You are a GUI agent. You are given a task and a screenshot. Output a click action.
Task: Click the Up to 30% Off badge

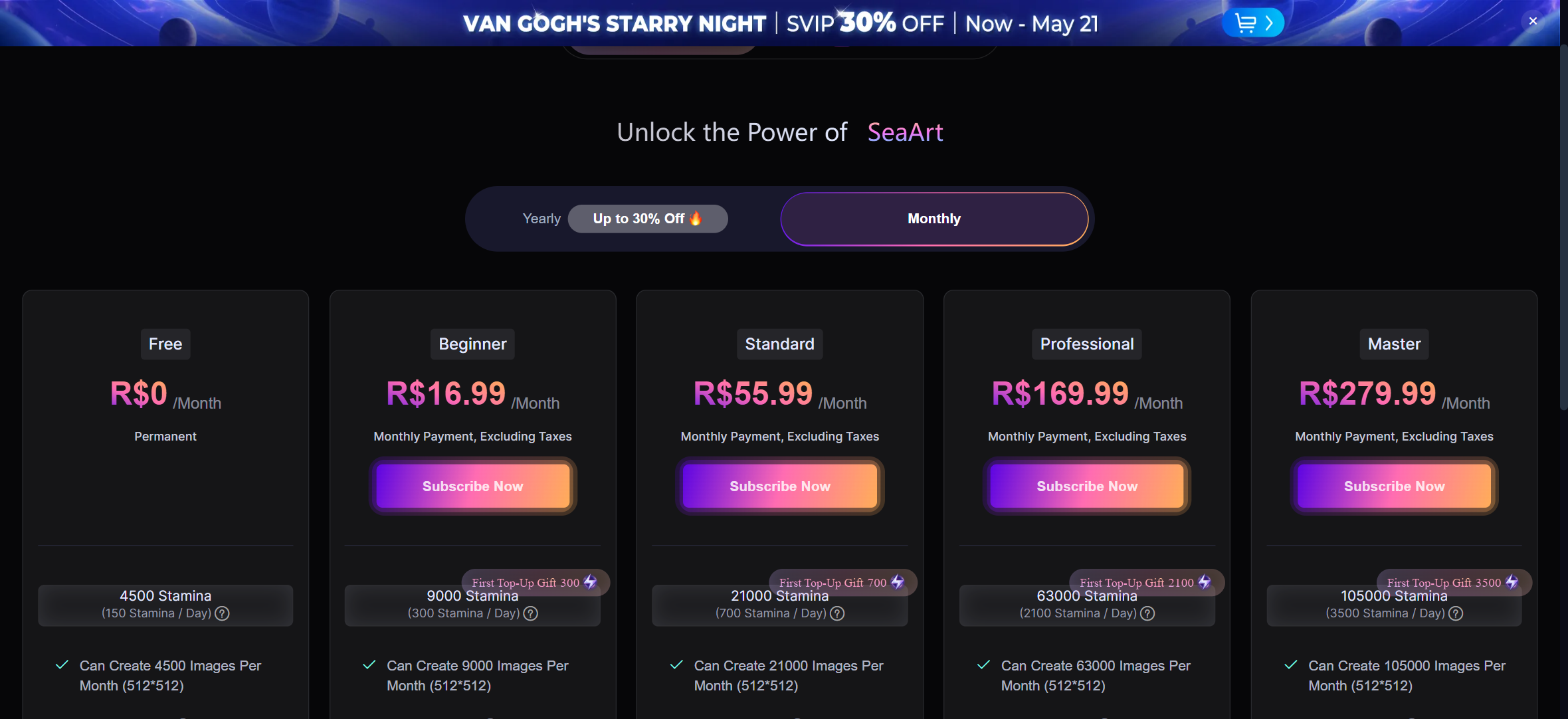648,219
